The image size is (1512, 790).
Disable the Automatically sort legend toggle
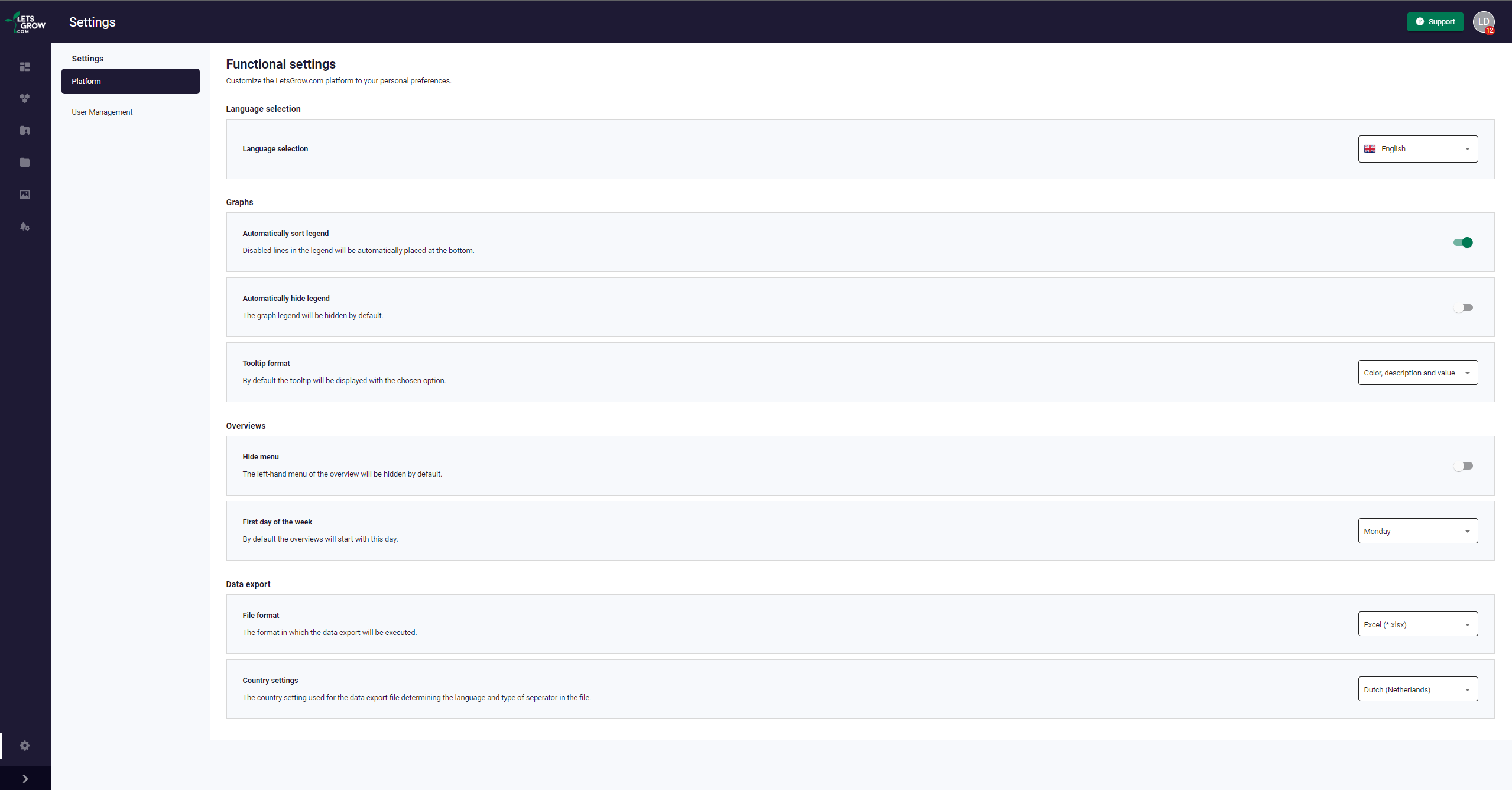point(1463,242)
